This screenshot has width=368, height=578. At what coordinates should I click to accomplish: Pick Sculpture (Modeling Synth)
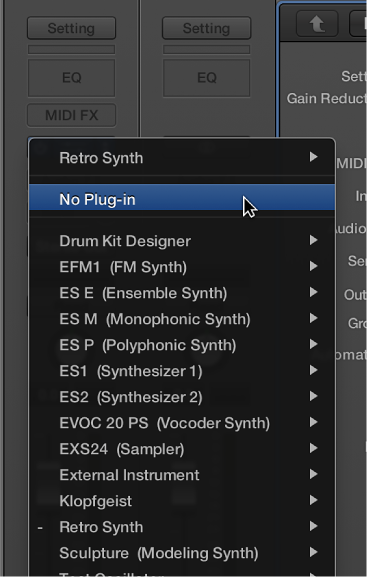pos(182,553)
